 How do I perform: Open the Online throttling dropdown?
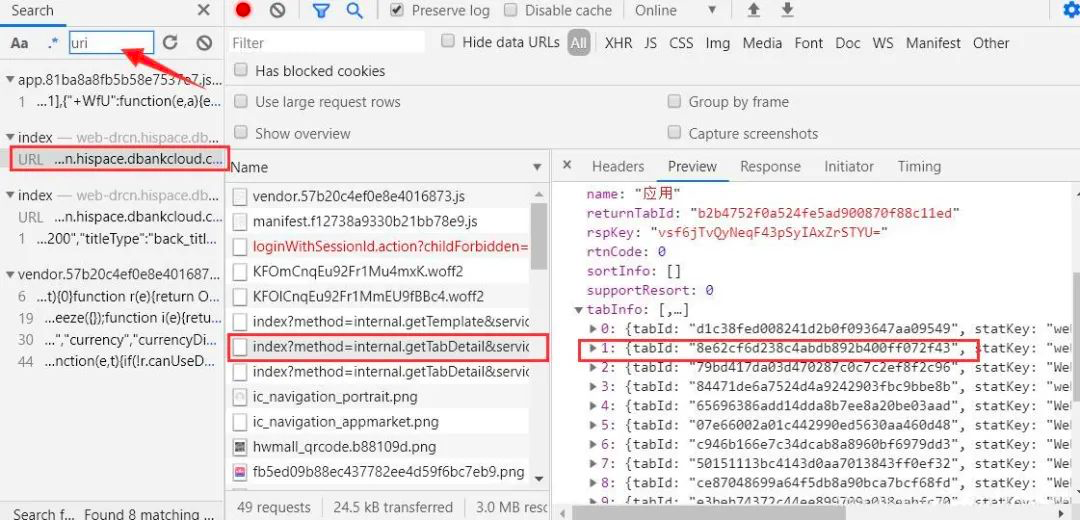[676, 10]
